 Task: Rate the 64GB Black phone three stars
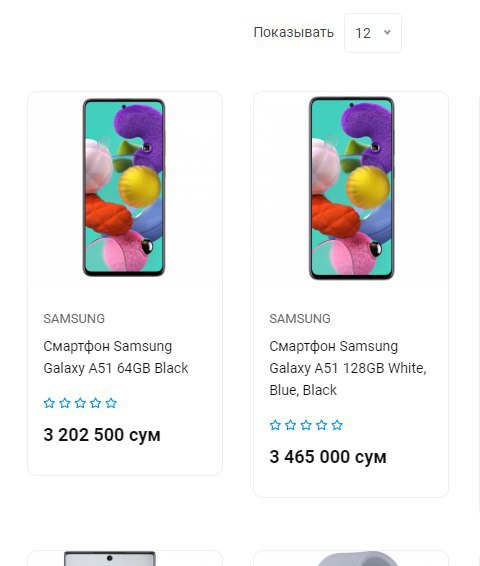80,403
